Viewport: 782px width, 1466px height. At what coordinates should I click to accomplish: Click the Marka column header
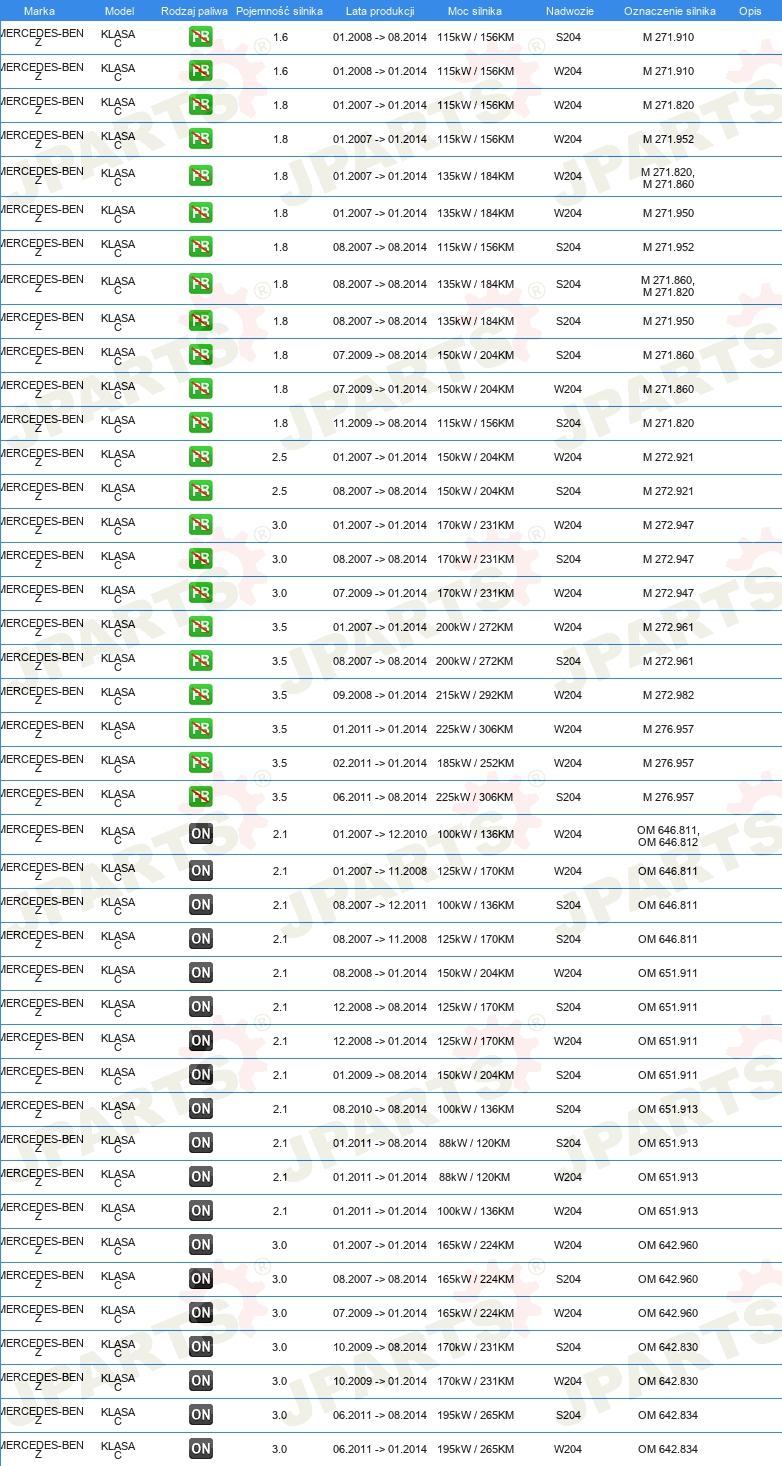click(x=39, y=11)
